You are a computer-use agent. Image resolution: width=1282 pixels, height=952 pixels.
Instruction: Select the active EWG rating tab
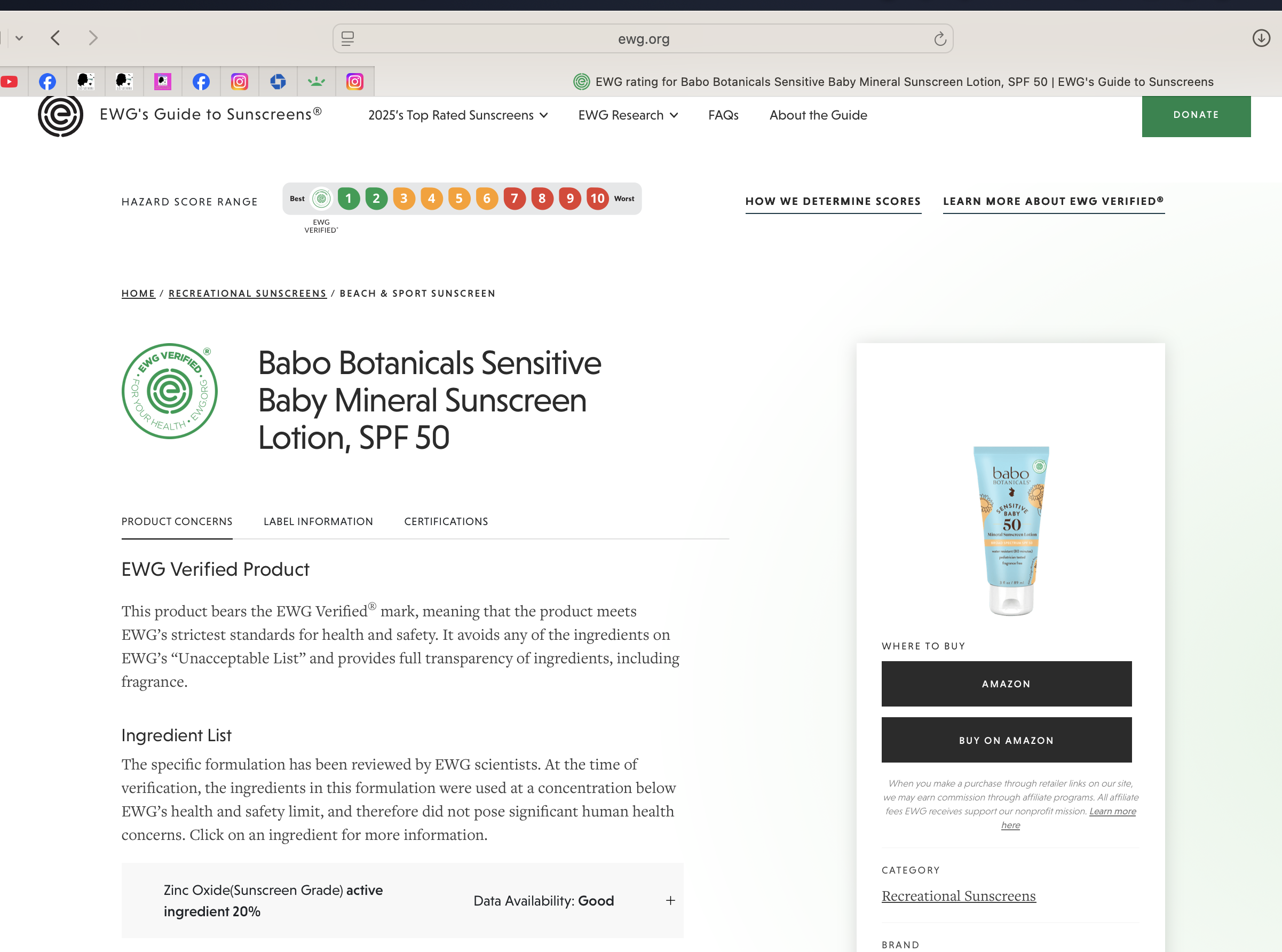893,82
